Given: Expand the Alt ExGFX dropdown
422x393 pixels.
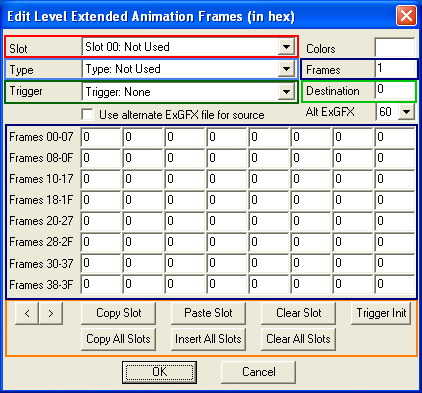Looking at the screenshot, I should 406,112.
